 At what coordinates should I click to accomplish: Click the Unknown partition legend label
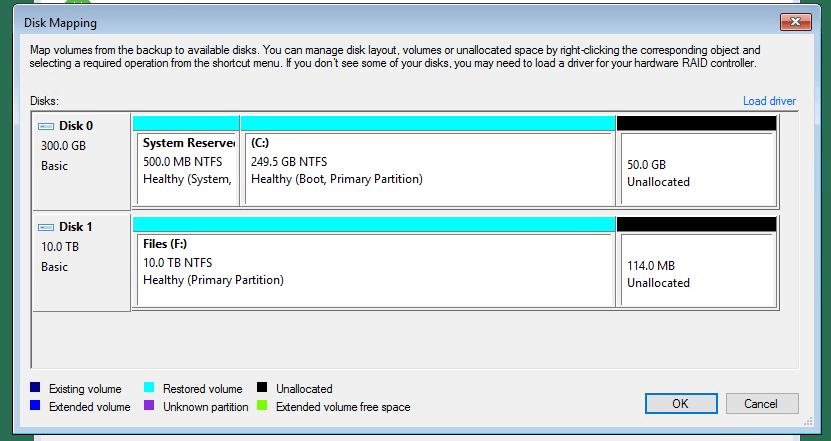point(206,407)
